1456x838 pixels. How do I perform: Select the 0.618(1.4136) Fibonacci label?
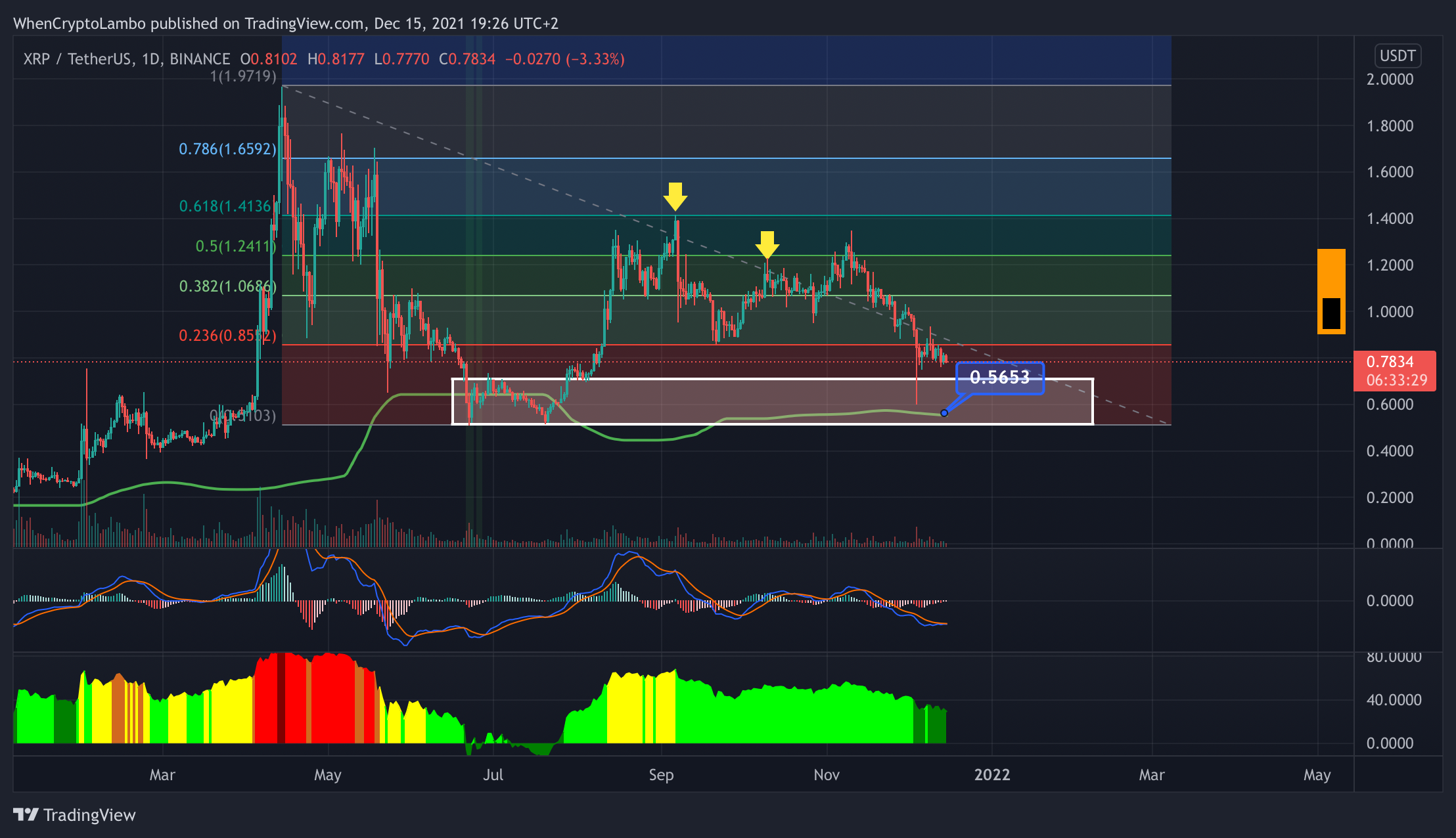[225, 206]
